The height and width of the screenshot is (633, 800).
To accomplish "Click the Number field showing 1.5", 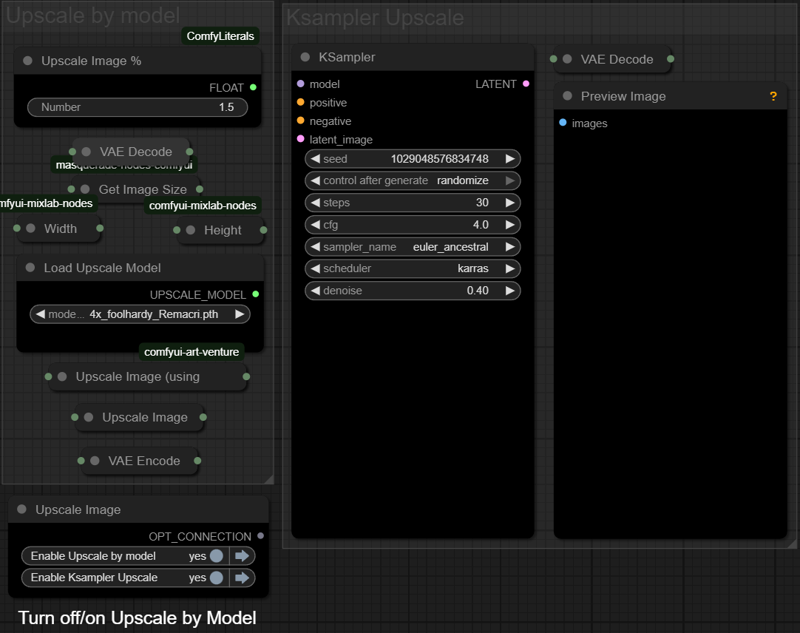I will click(x=137, y=107).
